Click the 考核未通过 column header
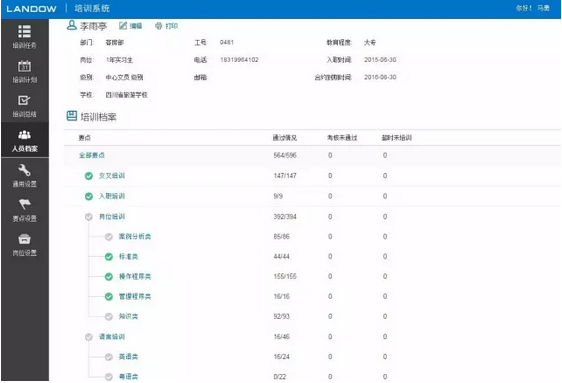Screen dimensions: 562x383 [x=342, y=138]
